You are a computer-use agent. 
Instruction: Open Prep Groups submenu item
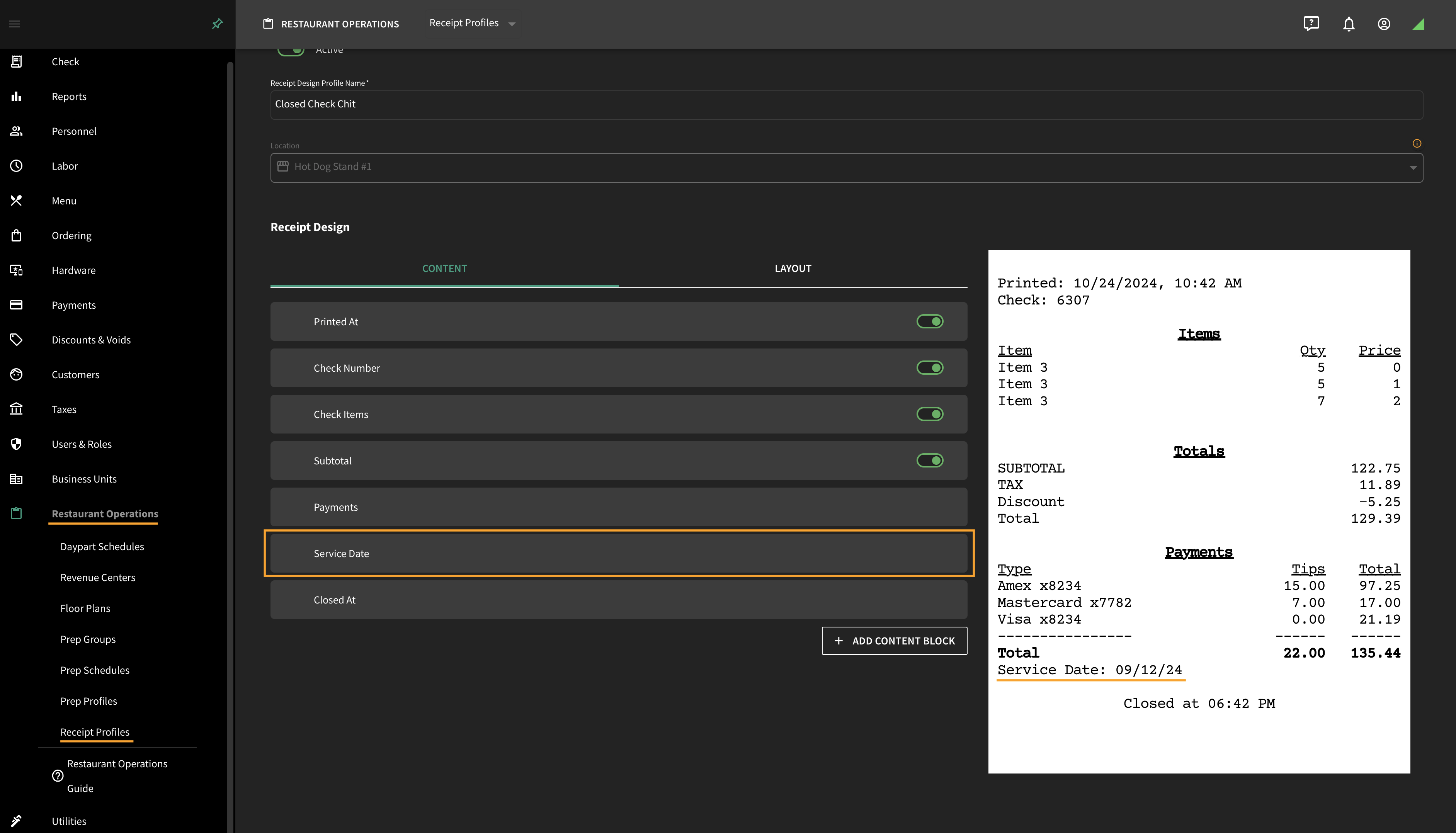tap(88, 640)
